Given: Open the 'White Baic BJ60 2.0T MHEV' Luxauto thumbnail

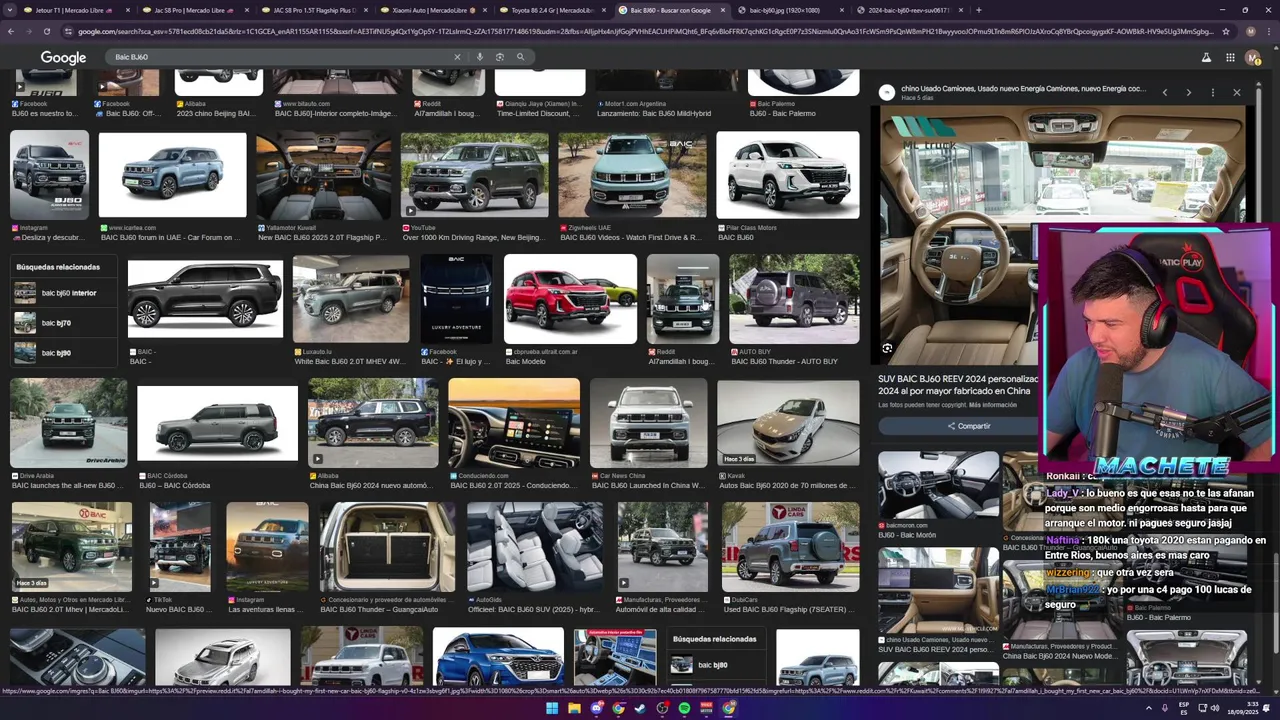Looking at the screenshot, I should point(351,299).
